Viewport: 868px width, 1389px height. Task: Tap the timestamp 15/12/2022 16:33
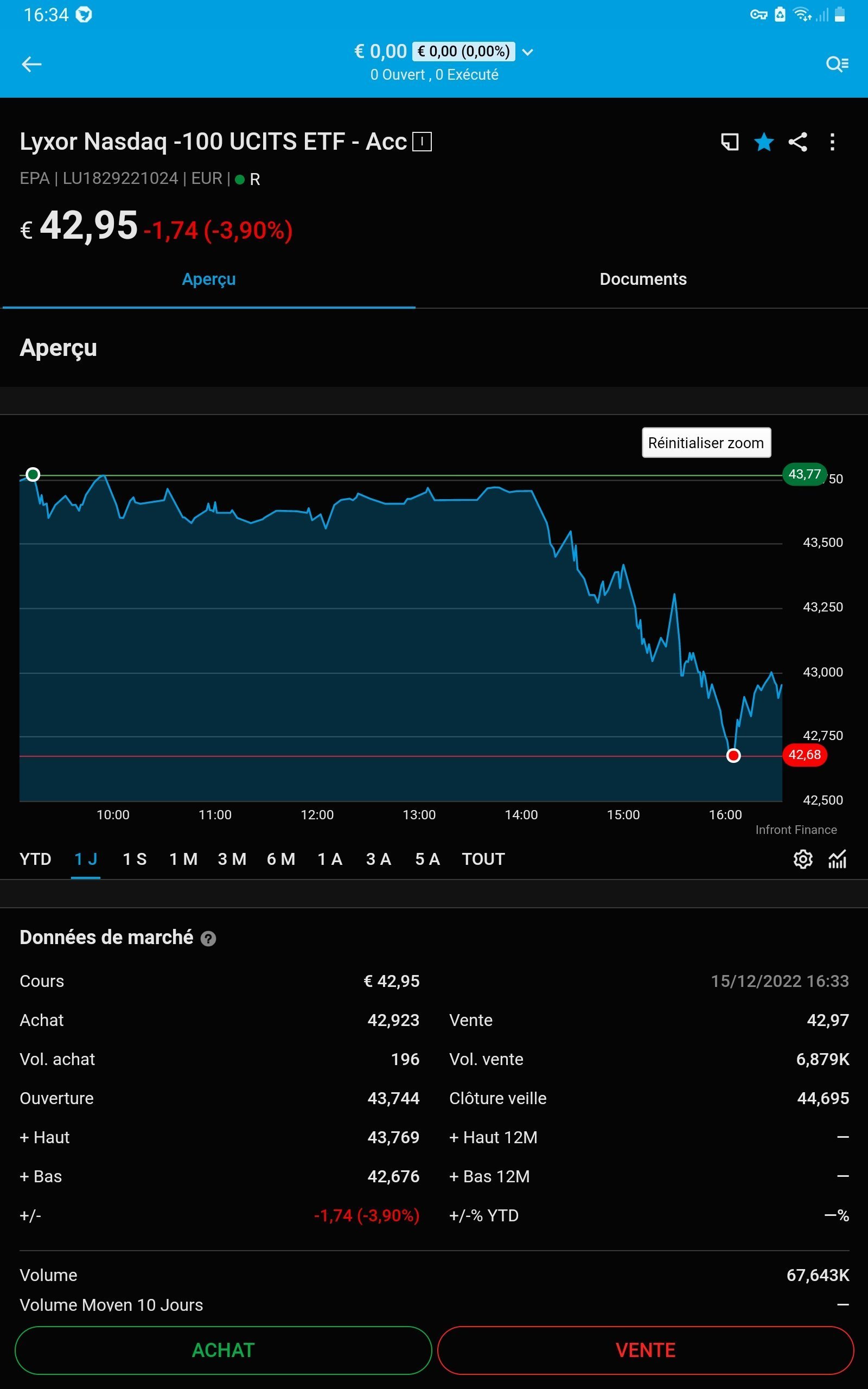pyautogui.click(x=780, y=982)
